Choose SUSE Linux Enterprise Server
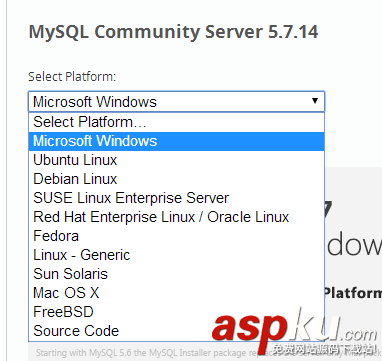Image resolution: width=382 pixels, height=361 pixels. 176,198
